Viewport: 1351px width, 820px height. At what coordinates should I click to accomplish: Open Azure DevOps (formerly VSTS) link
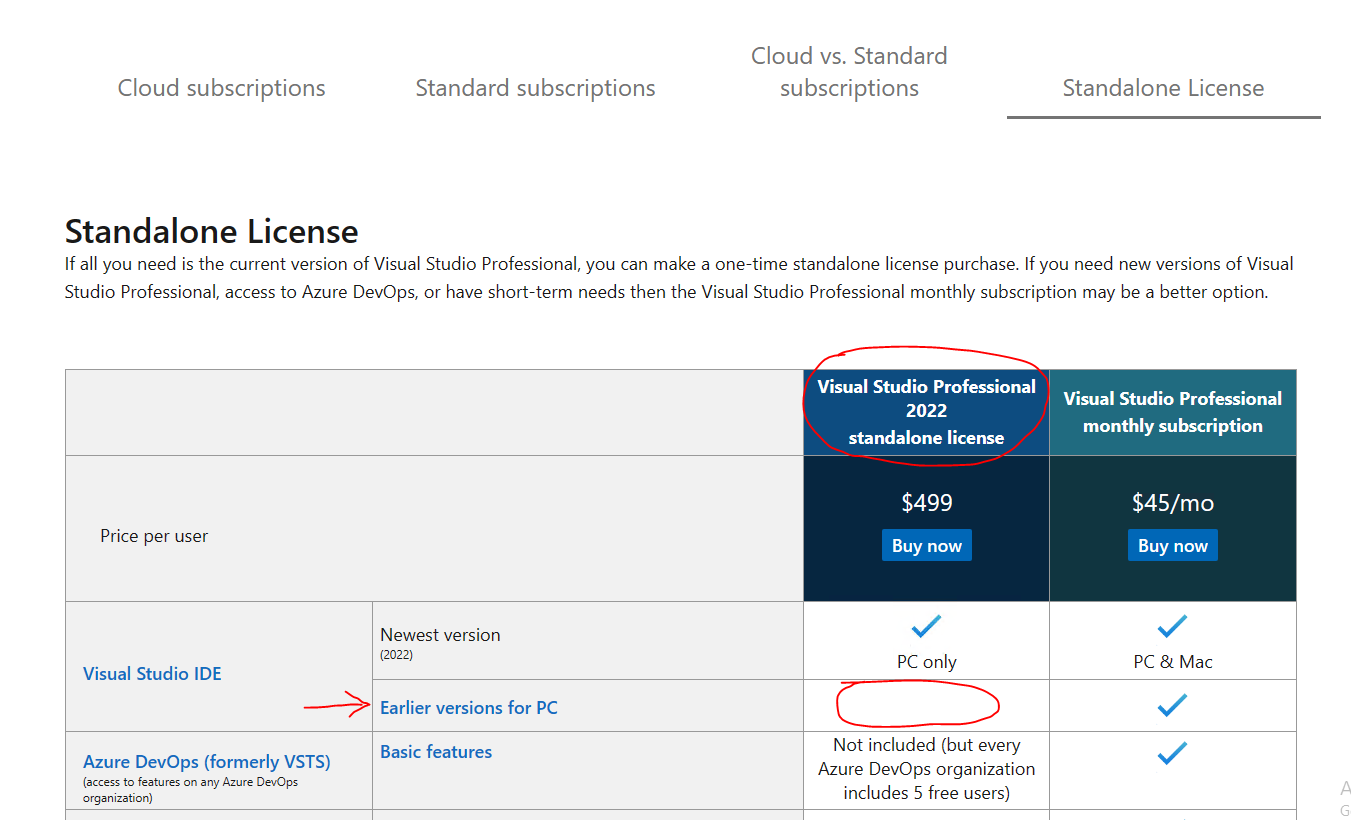(x=206, y=762)
